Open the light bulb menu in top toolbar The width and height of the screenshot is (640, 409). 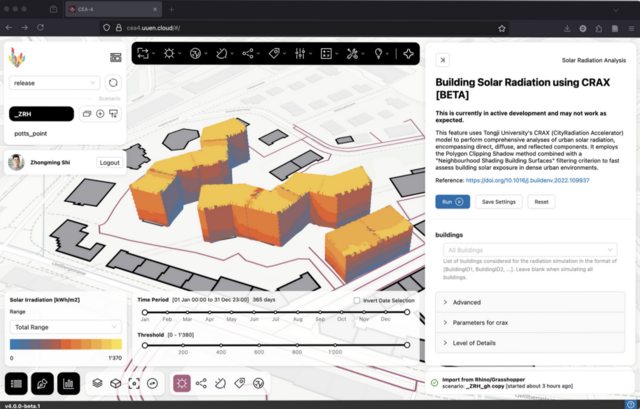pyautogui.click(x=378, y=53)
